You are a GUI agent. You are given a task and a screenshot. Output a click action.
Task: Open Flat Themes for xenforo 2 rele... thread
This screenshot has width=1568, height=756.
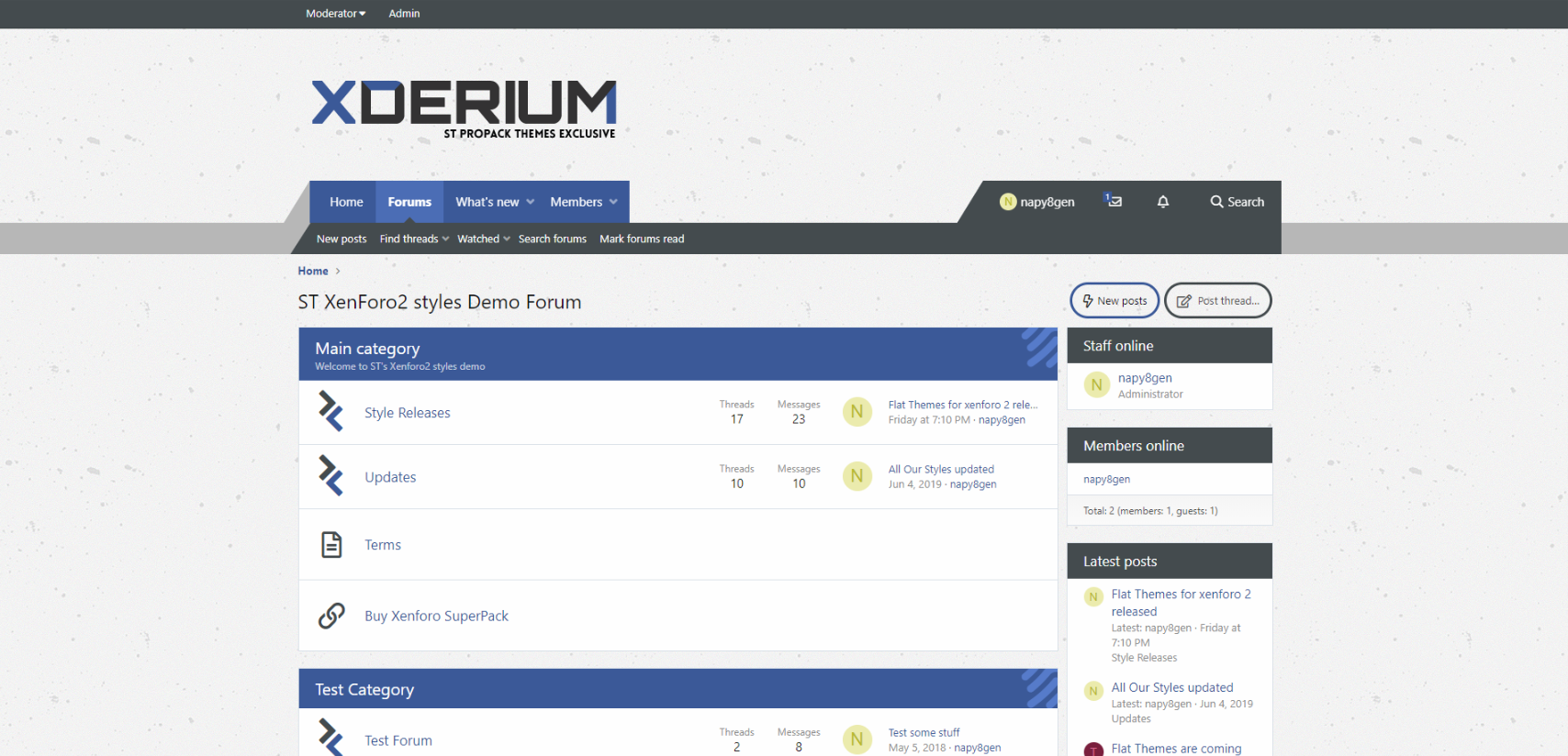pos(963,405)
